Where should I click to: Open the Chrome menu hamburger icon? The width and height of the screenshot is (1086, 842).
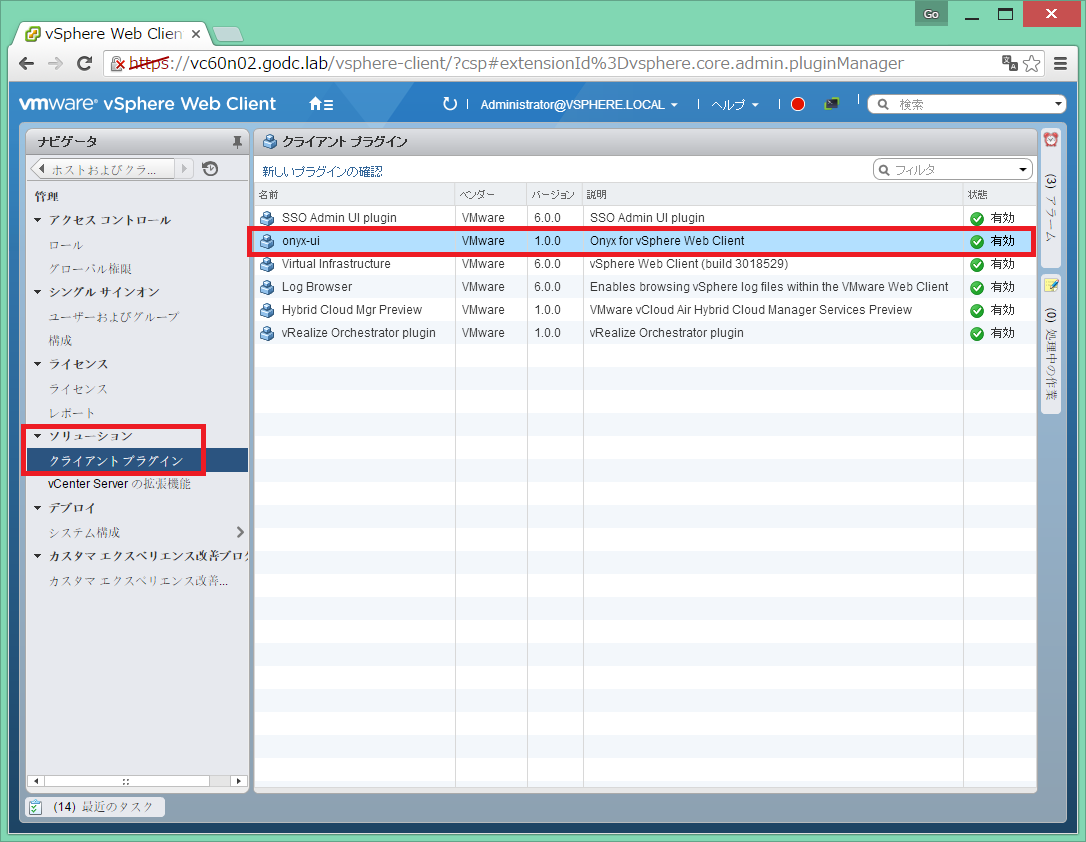1060,64
